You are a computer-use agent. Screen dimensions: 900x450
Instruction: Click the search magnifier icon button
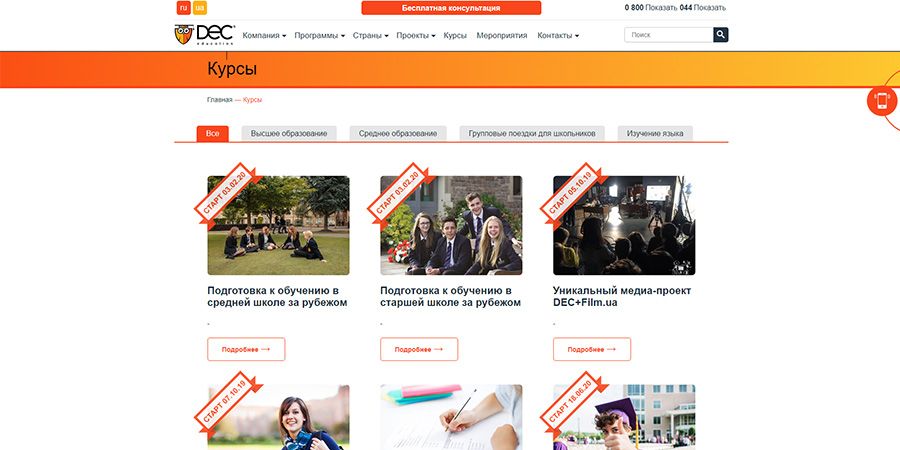(720, 35)
